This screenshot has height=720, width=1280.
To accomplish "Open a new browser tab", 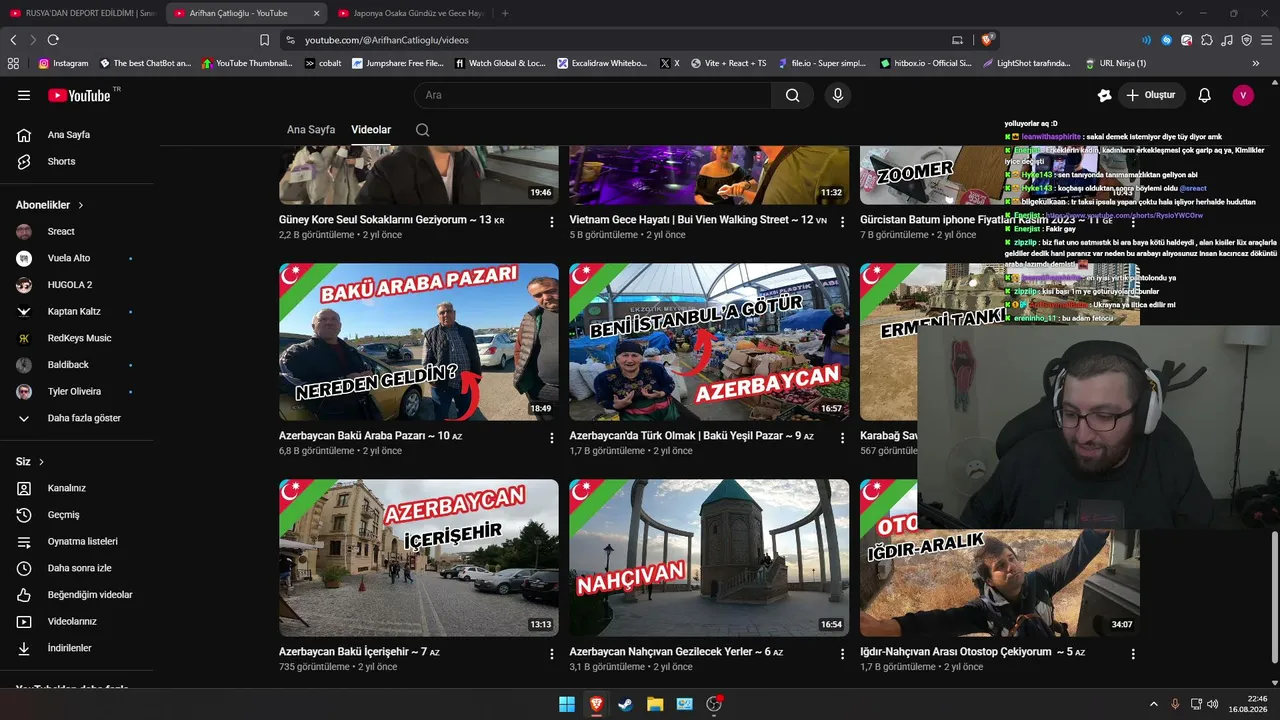I will click(x=505, y=13).
